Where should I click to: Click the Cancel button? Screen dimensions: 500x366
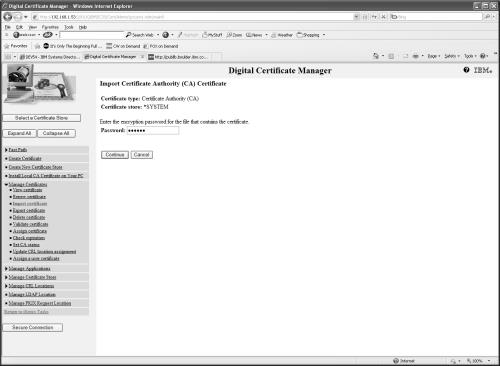pos(142,155)
